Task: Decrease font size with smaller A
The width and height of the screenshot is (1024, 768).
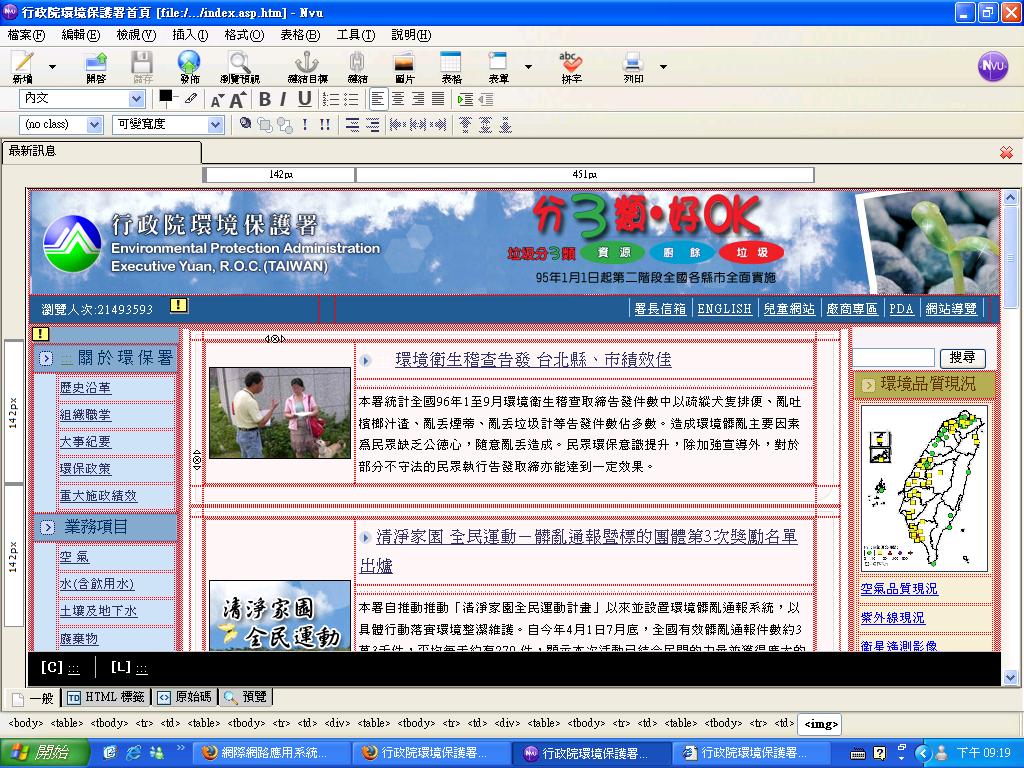Action: (x=217, y=100)
